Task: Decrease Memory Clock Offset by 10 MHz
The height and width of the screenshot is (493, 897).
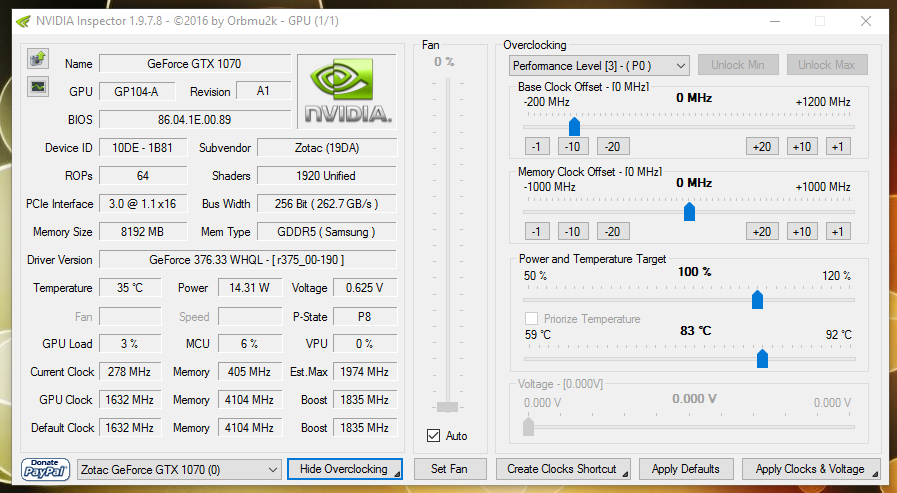Action: pos(573,232)
